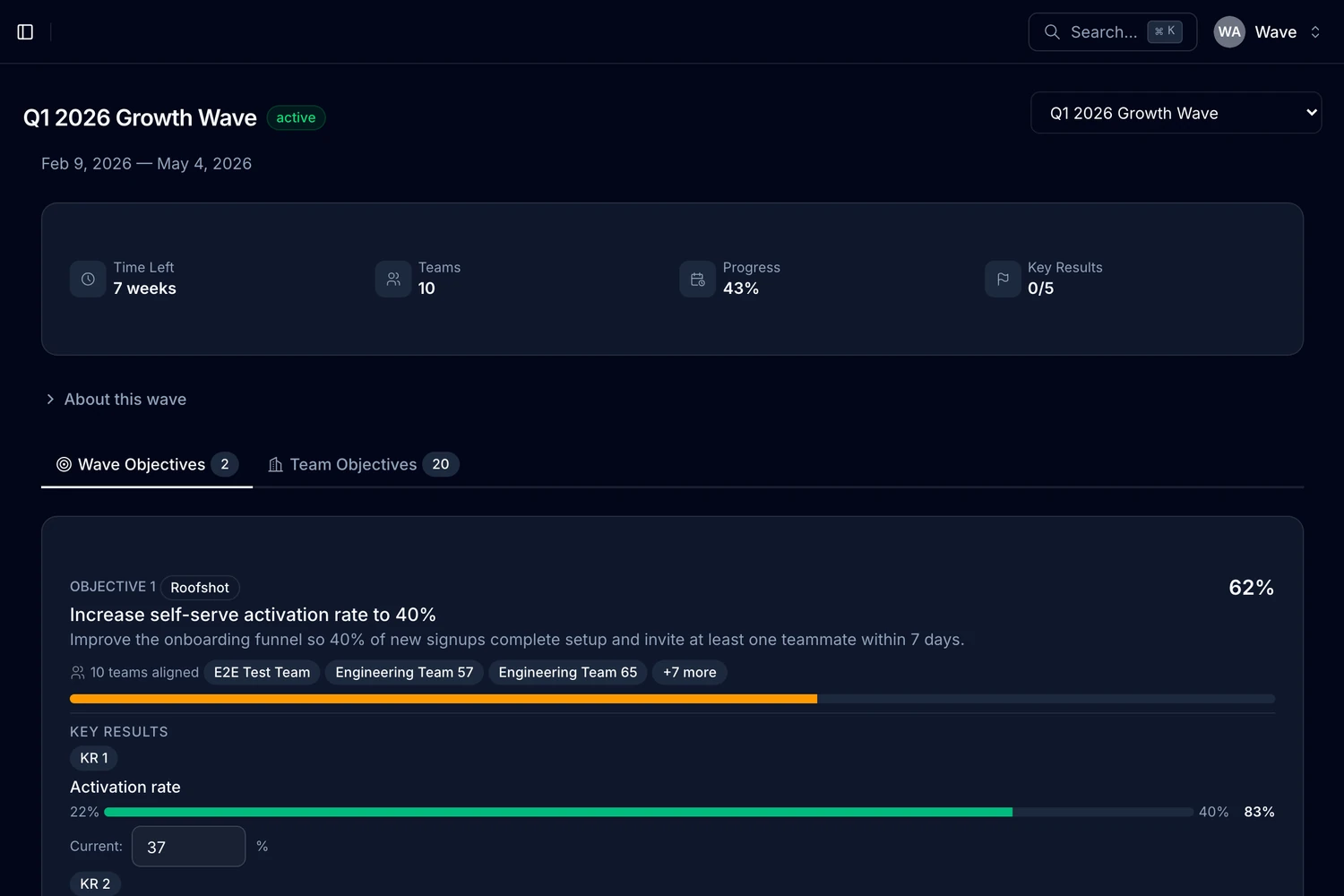Click the 'KEY RESULTS' section heading
1344x896 pixels.
click(x=119, y=732)
